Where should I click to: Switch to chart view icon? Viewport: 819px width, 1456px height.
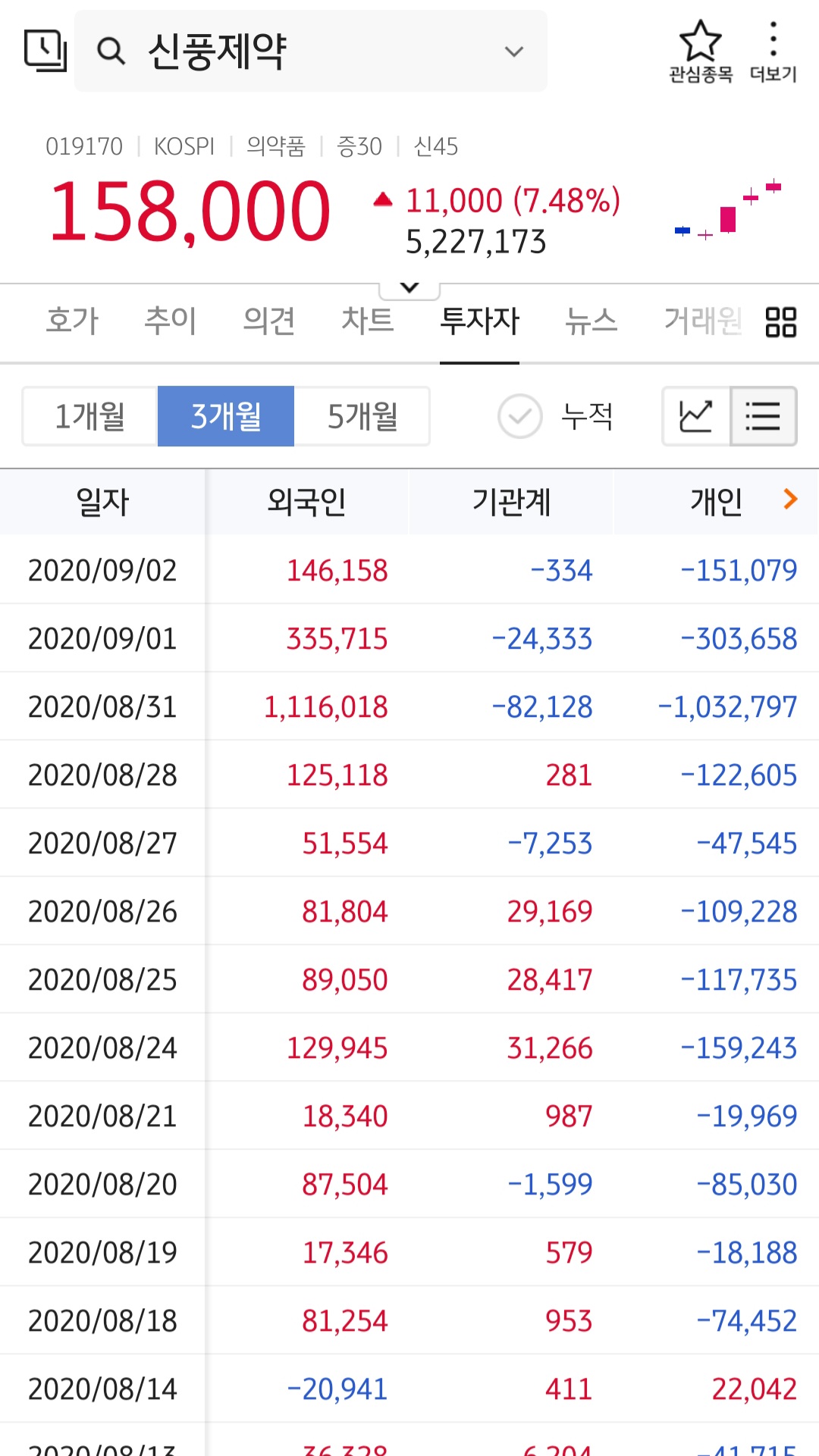tap(695, 416)
